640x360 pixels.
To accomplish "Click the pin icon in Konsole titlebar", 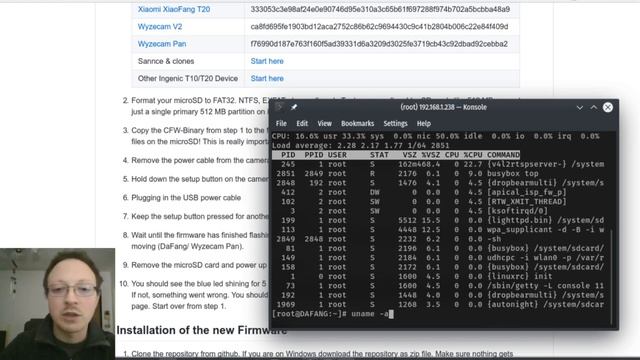I will [x=294, y=107].
